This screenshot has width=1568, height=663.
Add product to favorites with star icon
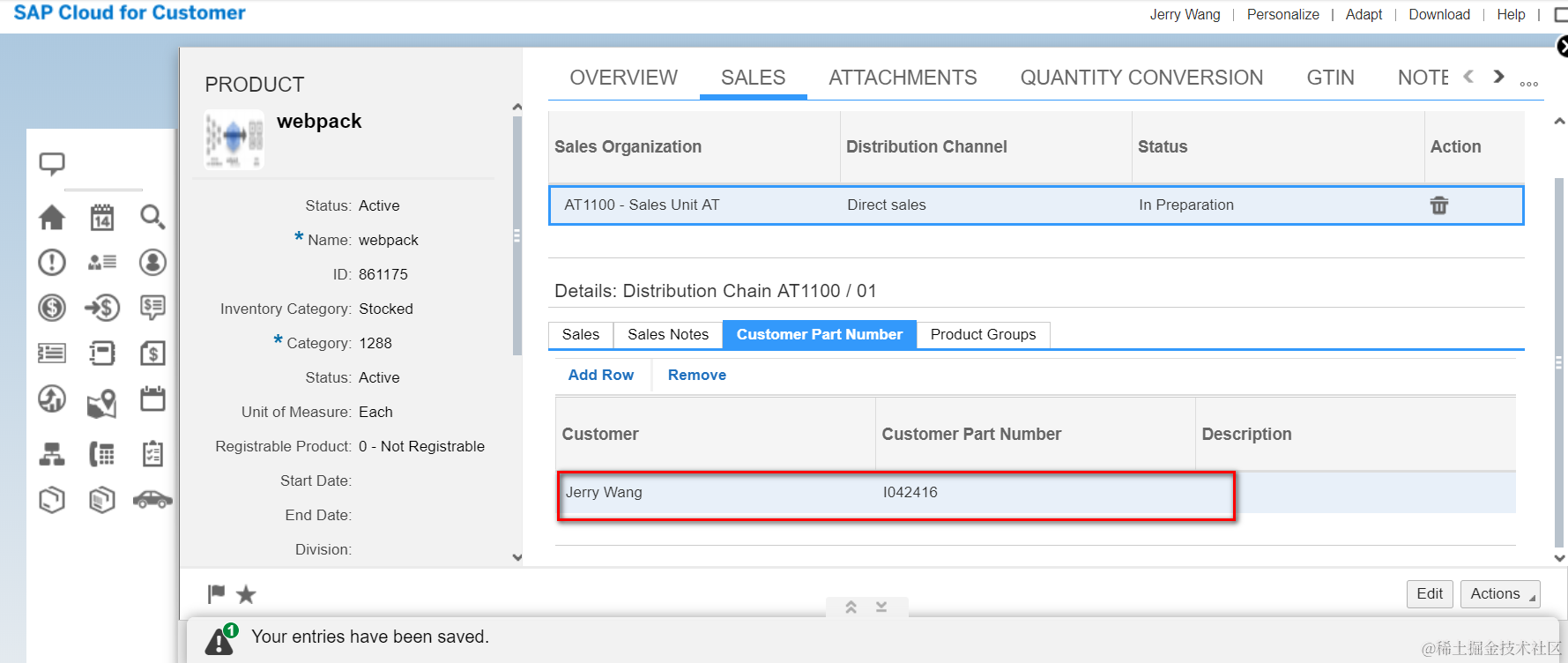(x=246, y=595)
